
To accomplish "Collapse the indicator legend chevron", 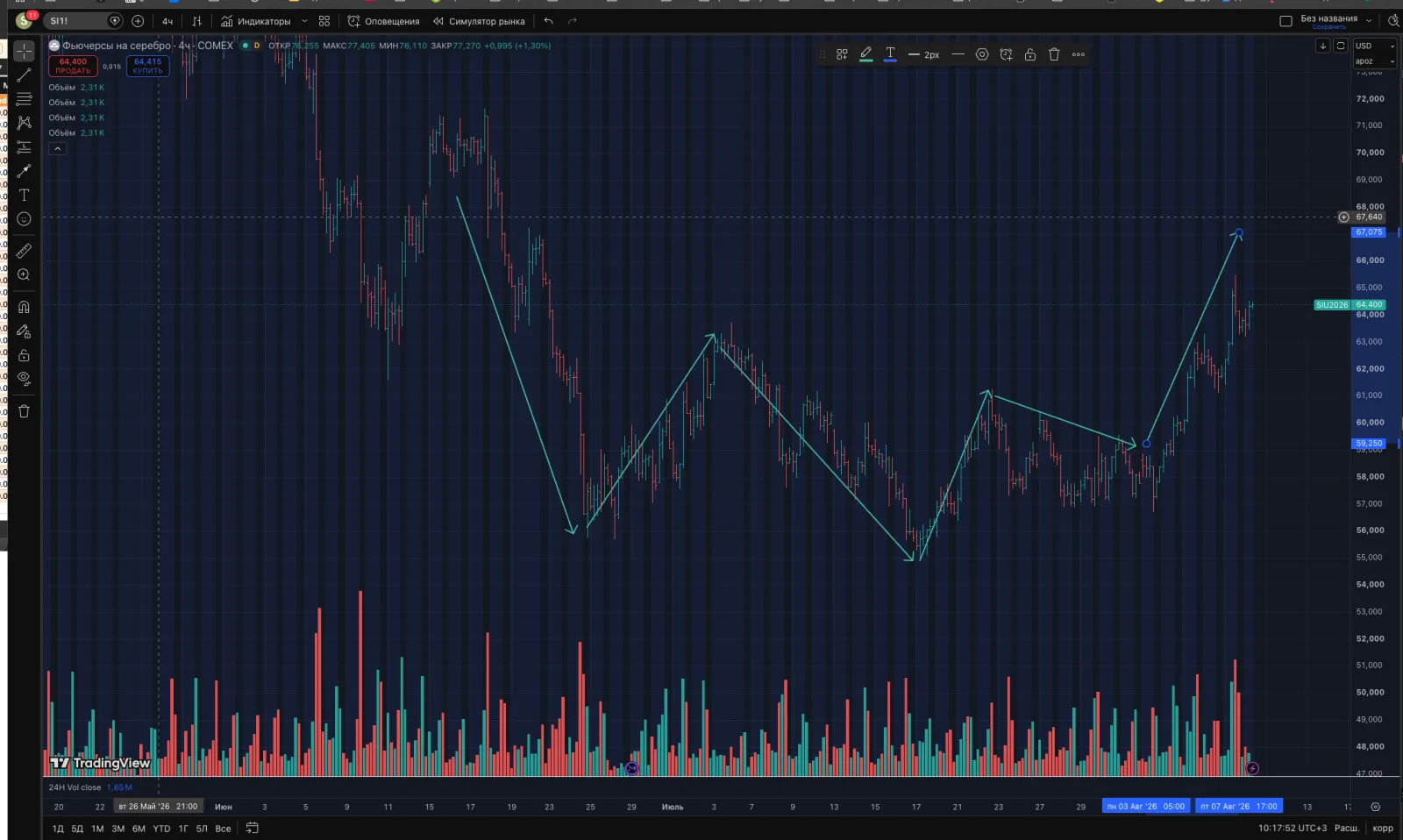I will point(57,149).
